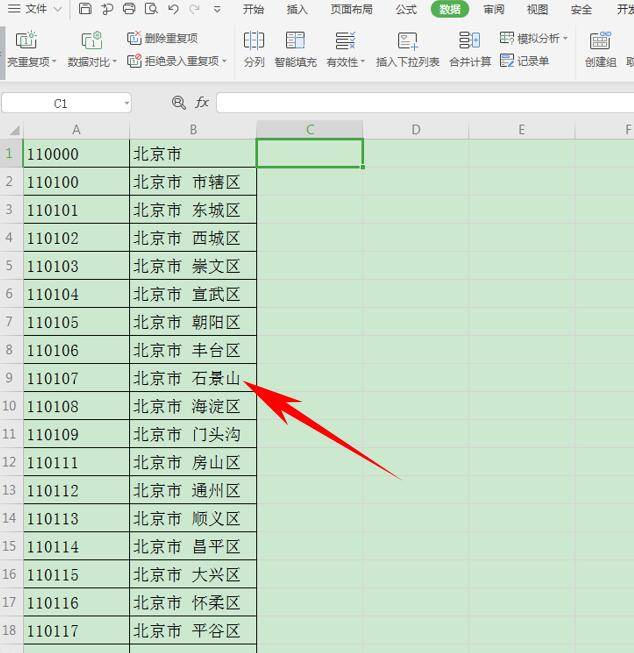Click cell with 北京市 石景山
Image resolution: width=634 pixels, height=653 pixels.
click(193, 378)
